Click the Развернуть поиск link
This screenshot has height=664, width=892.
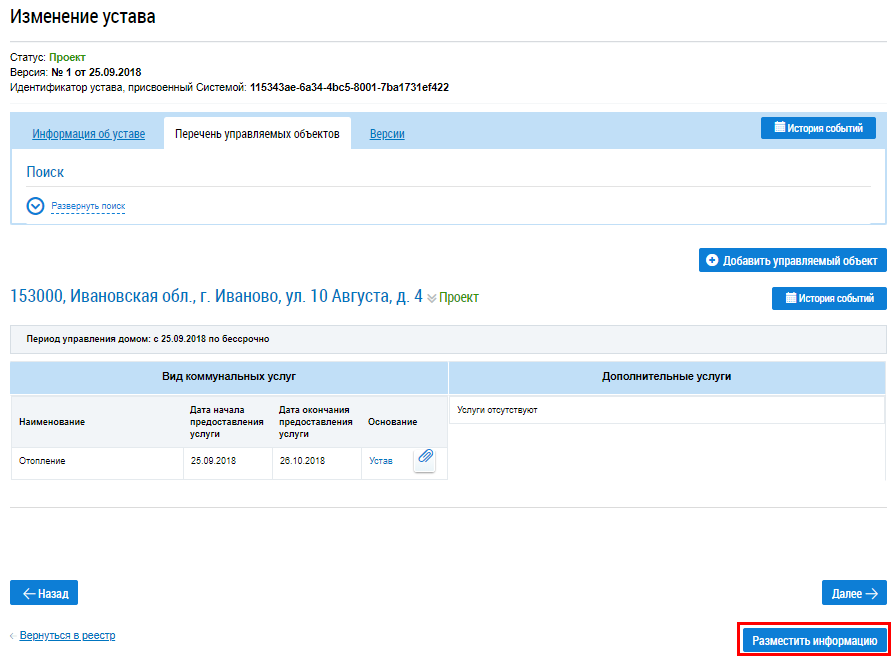click(x=88, y=206)
